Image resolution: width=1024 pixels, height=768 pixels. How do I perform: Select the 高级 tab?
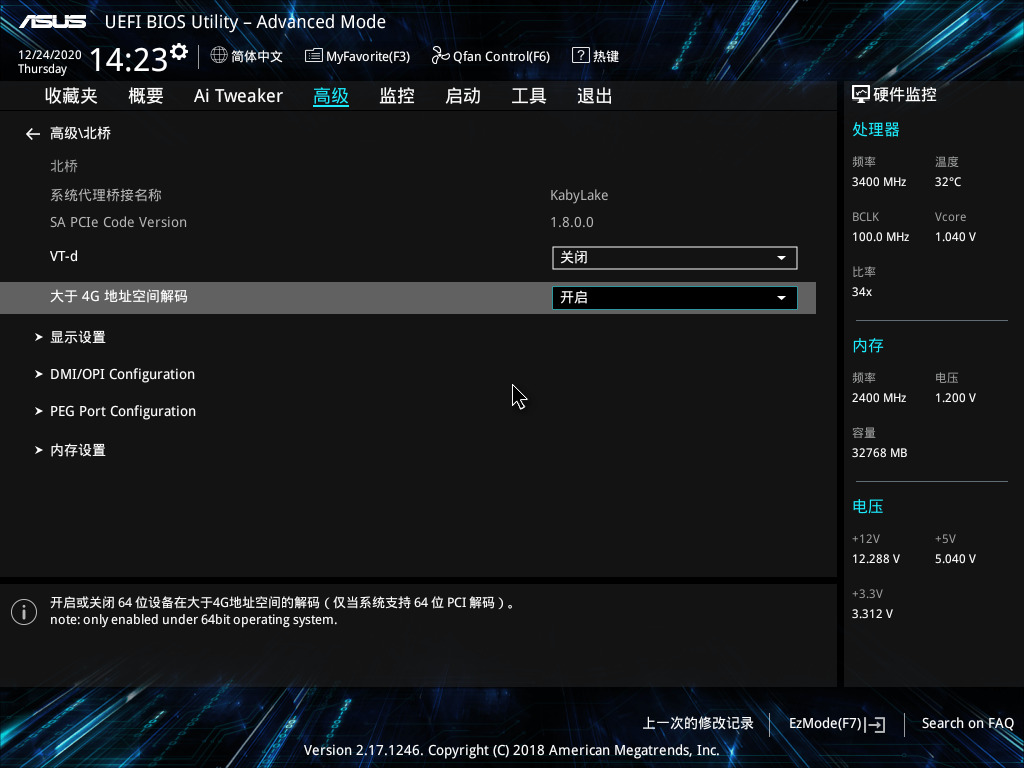tap(330, 96)
